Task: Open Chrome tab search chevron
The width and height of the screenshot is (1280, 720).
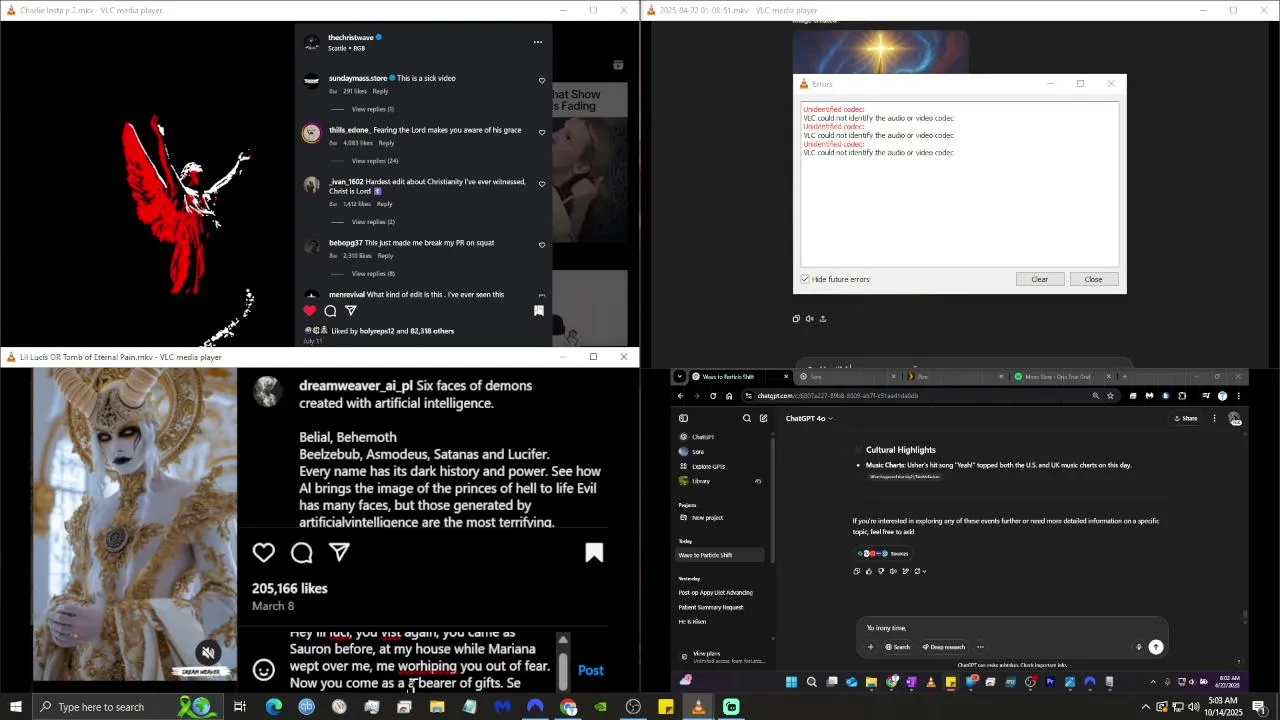Action: click(x=680, y=377)
